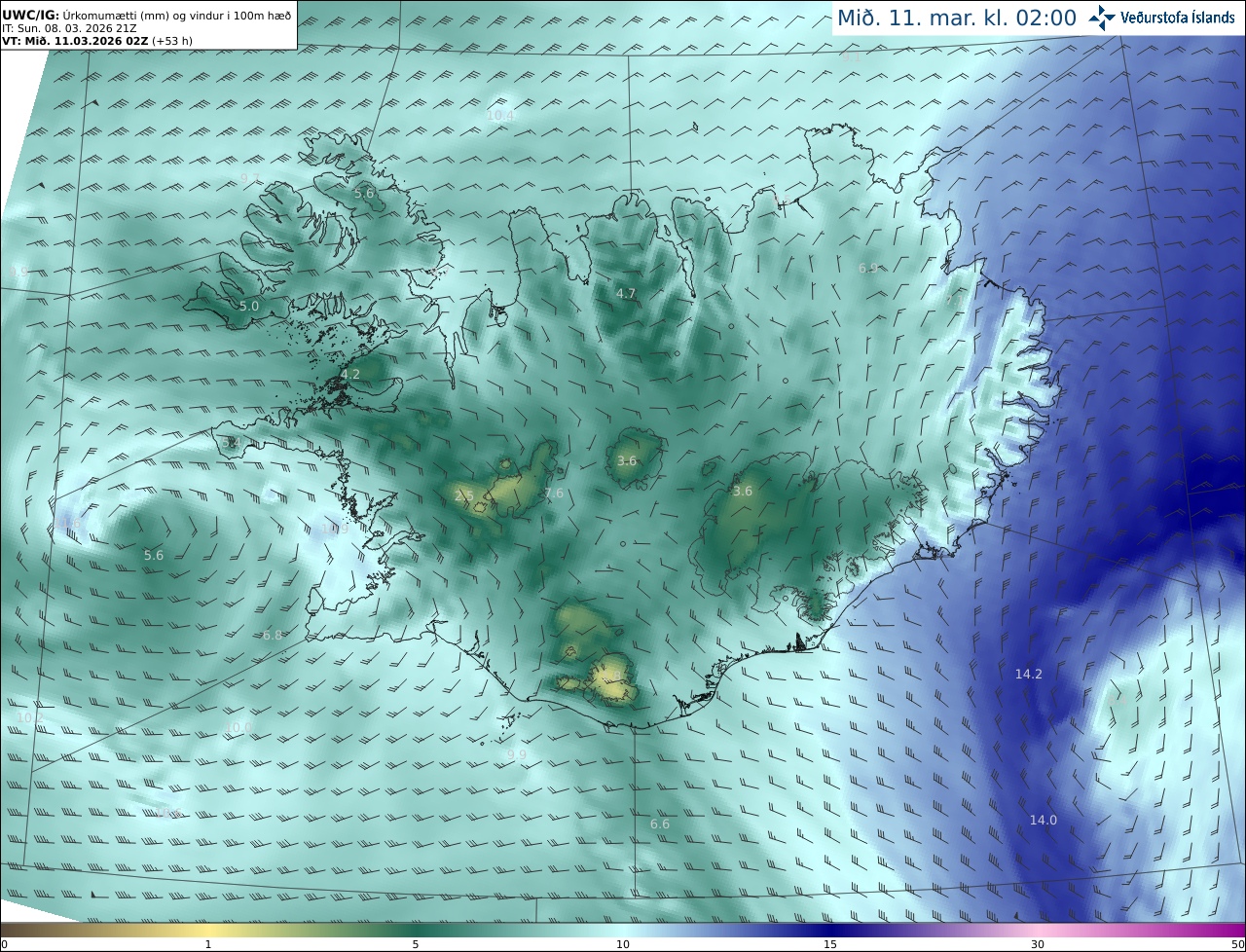Screen dimensions: 1246x952
Task: Click the legend tick labeled 15
Action: coord(830,945)
